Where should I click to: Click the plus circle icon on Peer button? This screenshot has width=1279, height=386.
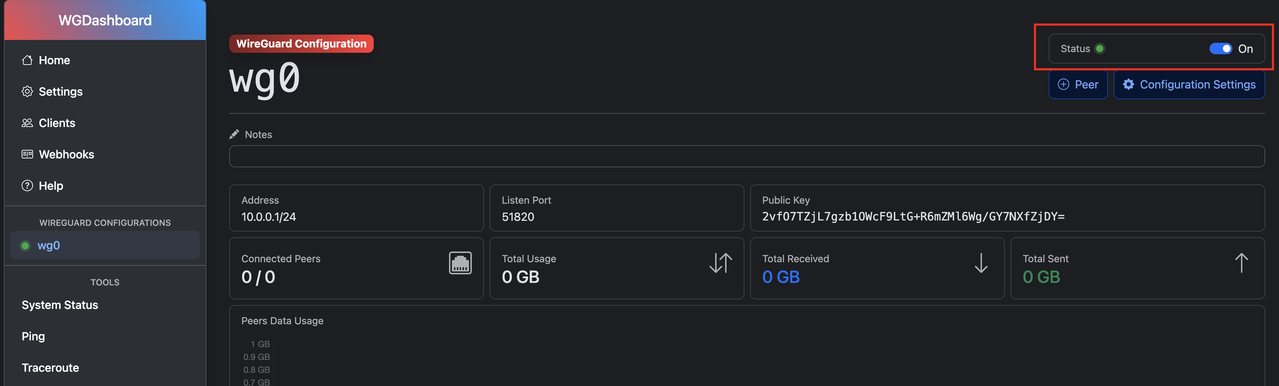[x=1063, y=85]
